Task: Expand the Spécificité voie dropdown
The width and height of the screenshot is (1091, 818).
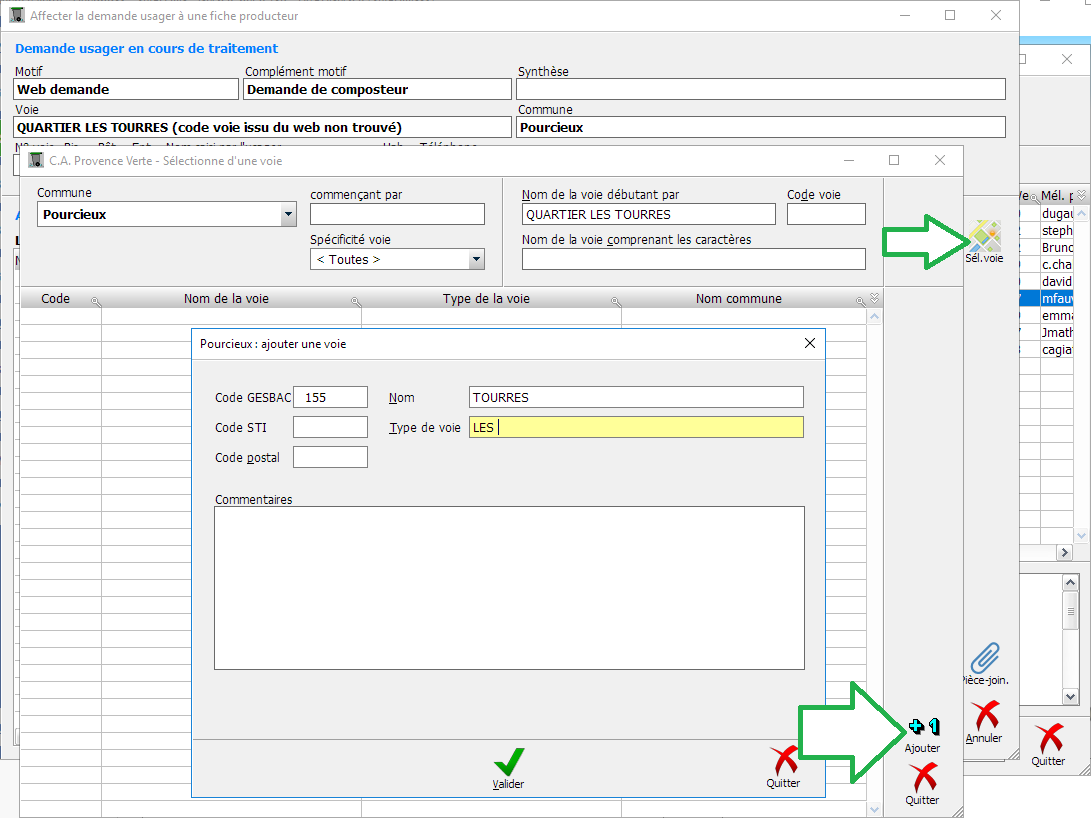Action: (476, 260)
